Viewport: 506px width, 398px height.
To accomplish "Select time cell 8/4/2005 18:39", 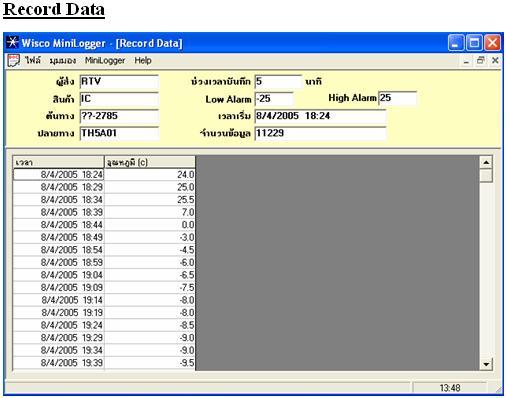I will coord(59,212).
